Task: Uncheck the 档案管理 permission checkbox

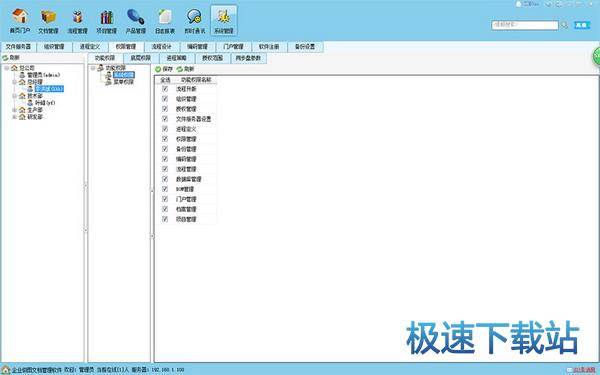Action: (165, 209)
